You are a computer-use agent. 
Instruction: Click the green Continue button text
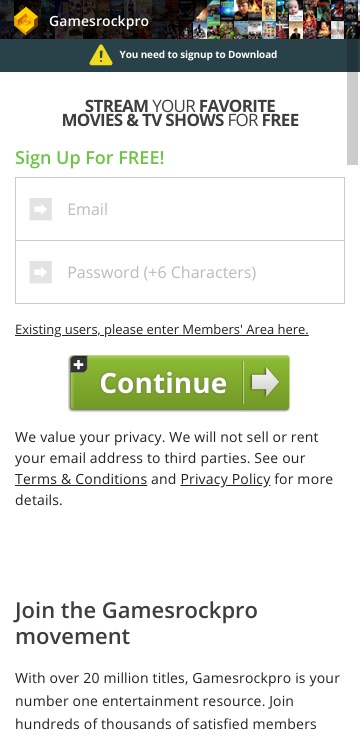(x=163, y=383)
